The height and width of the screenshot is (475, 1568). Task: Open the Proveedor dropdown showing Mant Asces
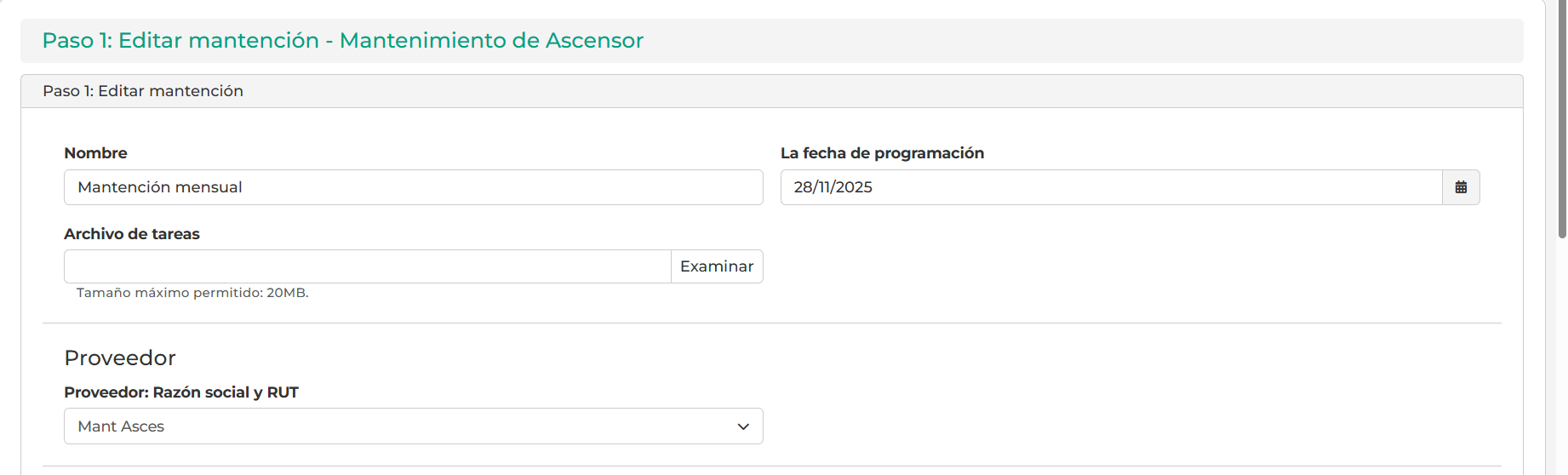[x=413, y=426]
